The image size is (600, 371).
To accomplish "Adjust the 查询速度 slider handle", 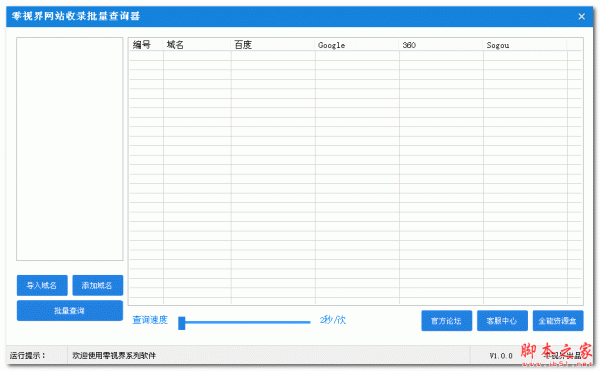I will [x=182, y=323].
